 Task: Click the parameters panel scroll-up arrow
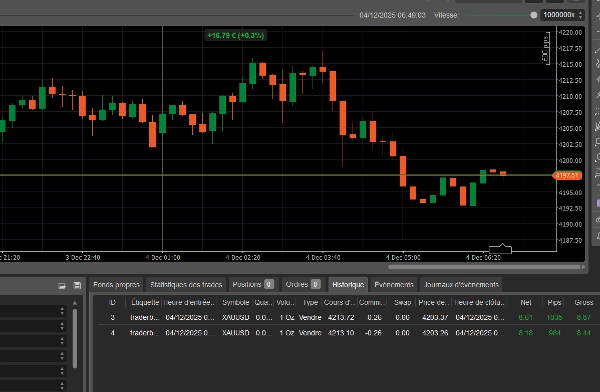[75, 303]
